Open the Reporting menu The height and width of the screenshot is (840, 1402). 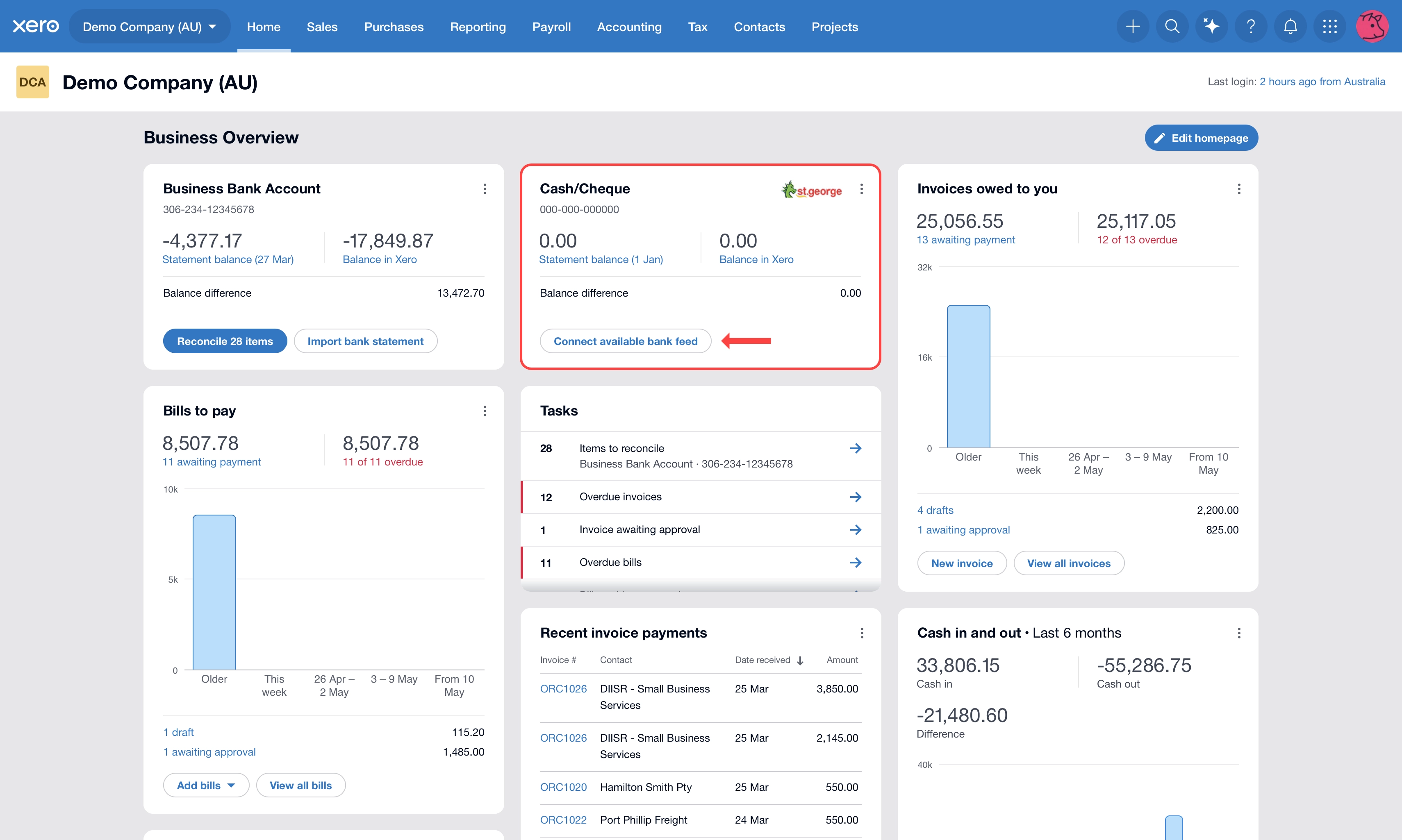point(478,27)
